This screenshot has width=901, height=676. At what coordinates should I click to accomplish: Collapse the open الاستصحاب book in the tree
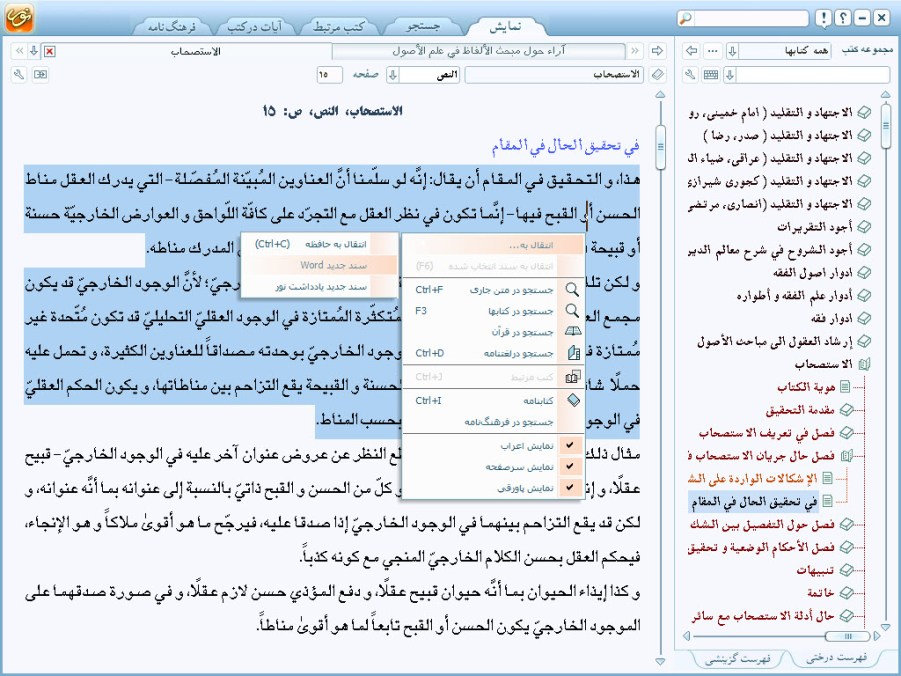click(x=864, y=364)
